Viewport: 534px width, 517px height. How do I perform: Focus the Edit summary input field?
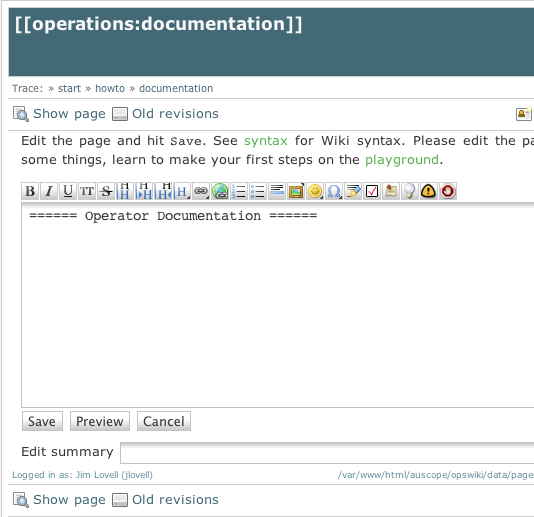(327, 453)
